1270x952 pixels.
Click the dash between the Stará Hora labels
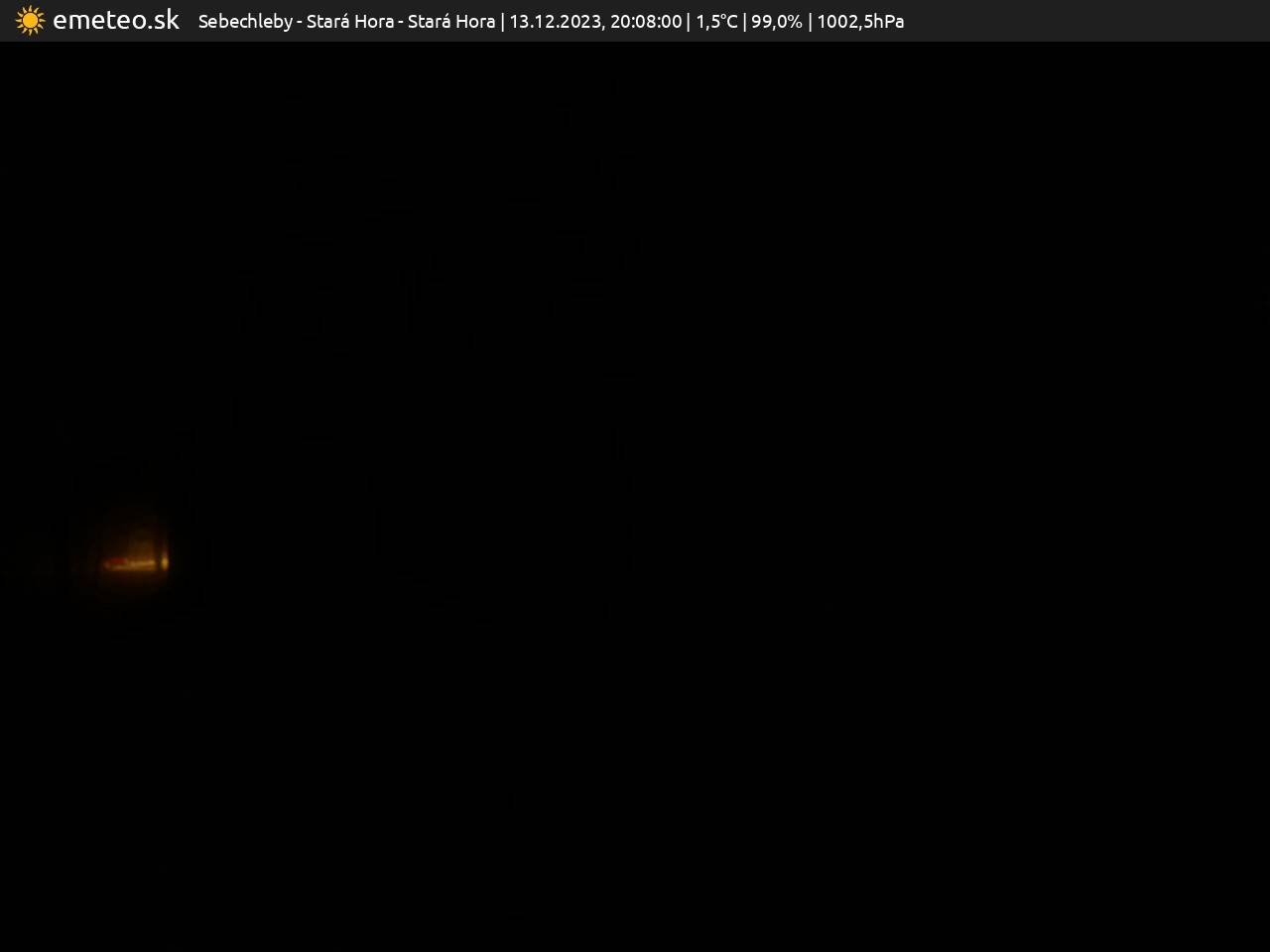401,22
